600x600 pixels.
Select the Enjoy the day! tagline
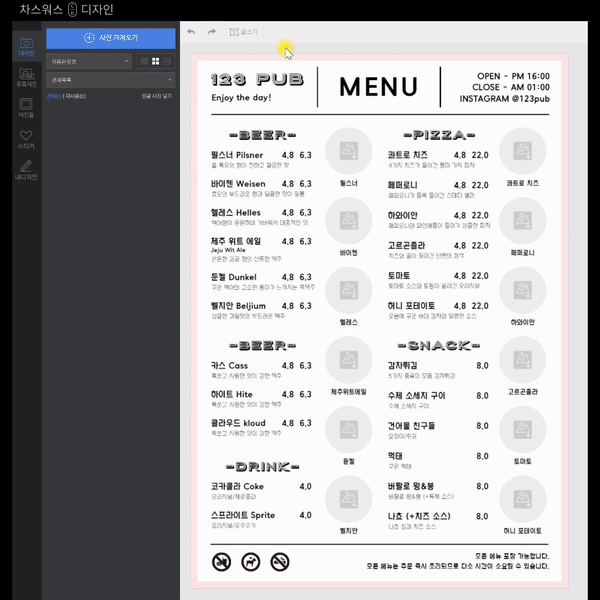tap(241, 98)
